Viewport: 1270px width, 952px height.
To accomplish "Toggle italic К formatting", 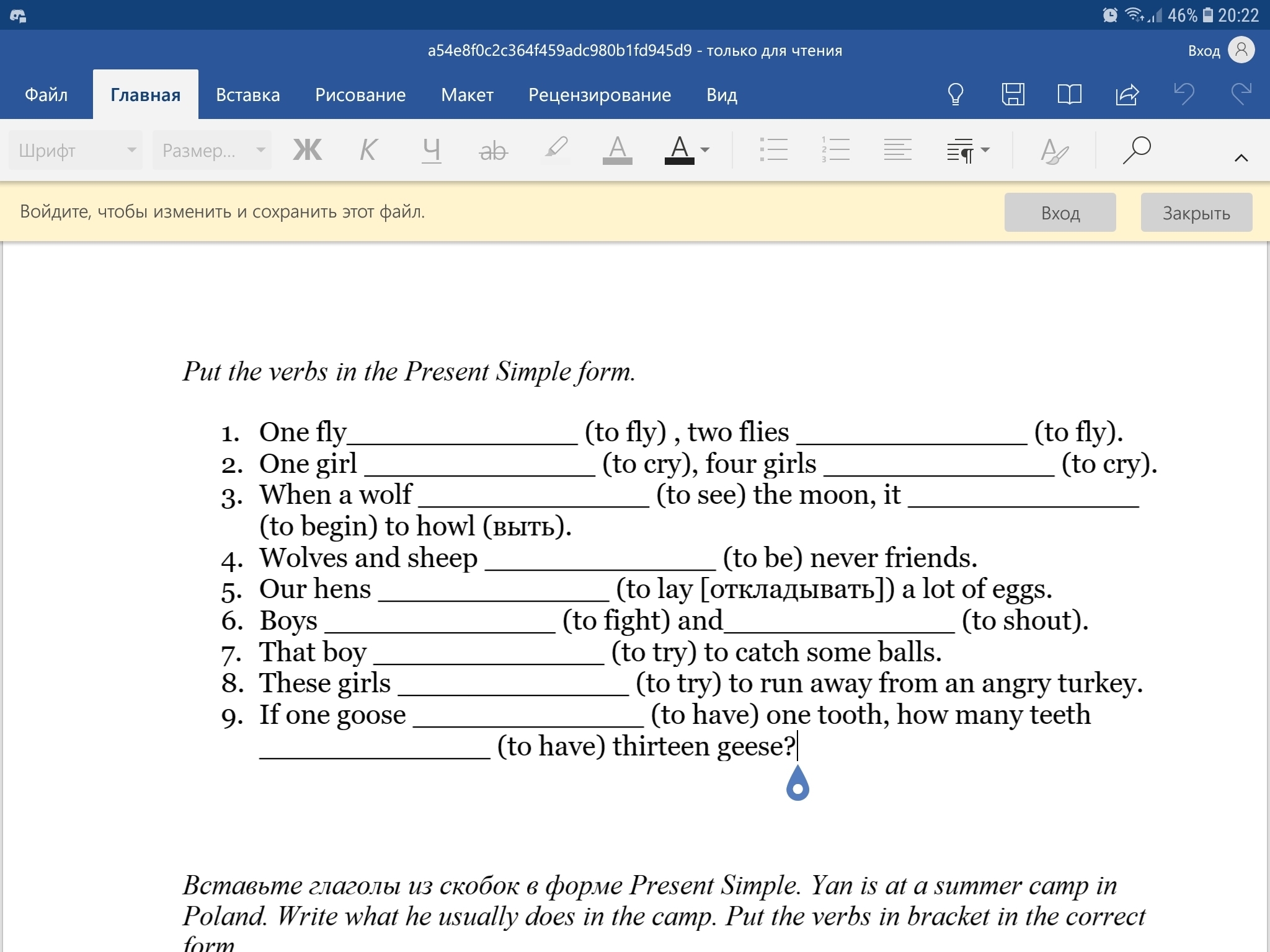I will click(x=368, y=150).
